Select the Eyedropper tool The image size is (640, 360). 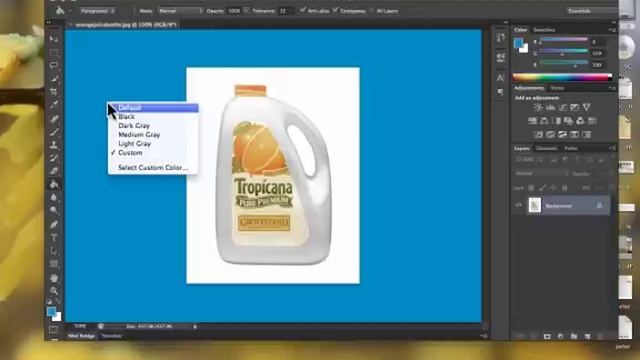(x=53, y=105)
